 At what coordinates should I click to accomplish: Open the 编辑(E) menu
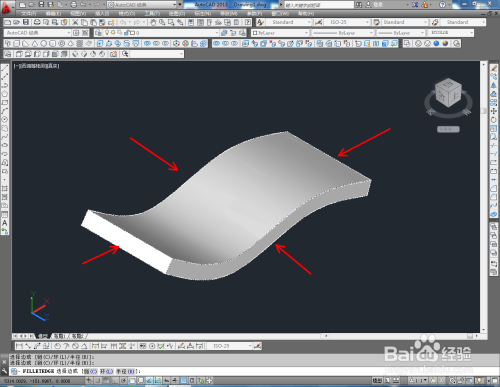pos(53,14)
